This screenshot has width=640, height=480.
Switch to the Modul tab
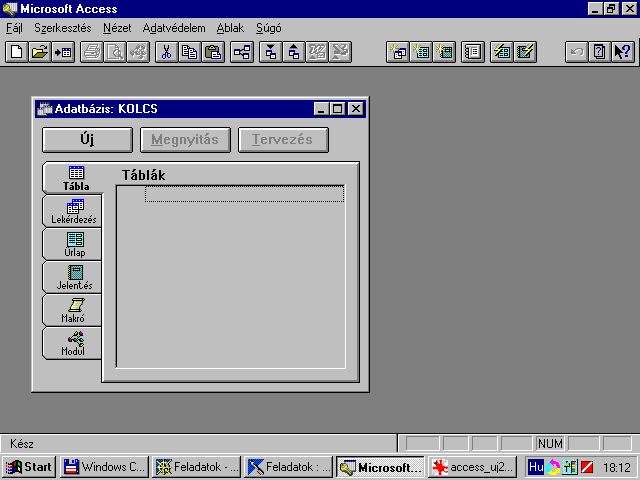coord(73,344)
